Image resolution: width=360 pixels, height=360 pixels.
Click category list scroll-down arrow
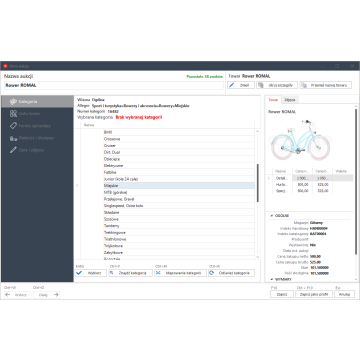pos(257,257)
